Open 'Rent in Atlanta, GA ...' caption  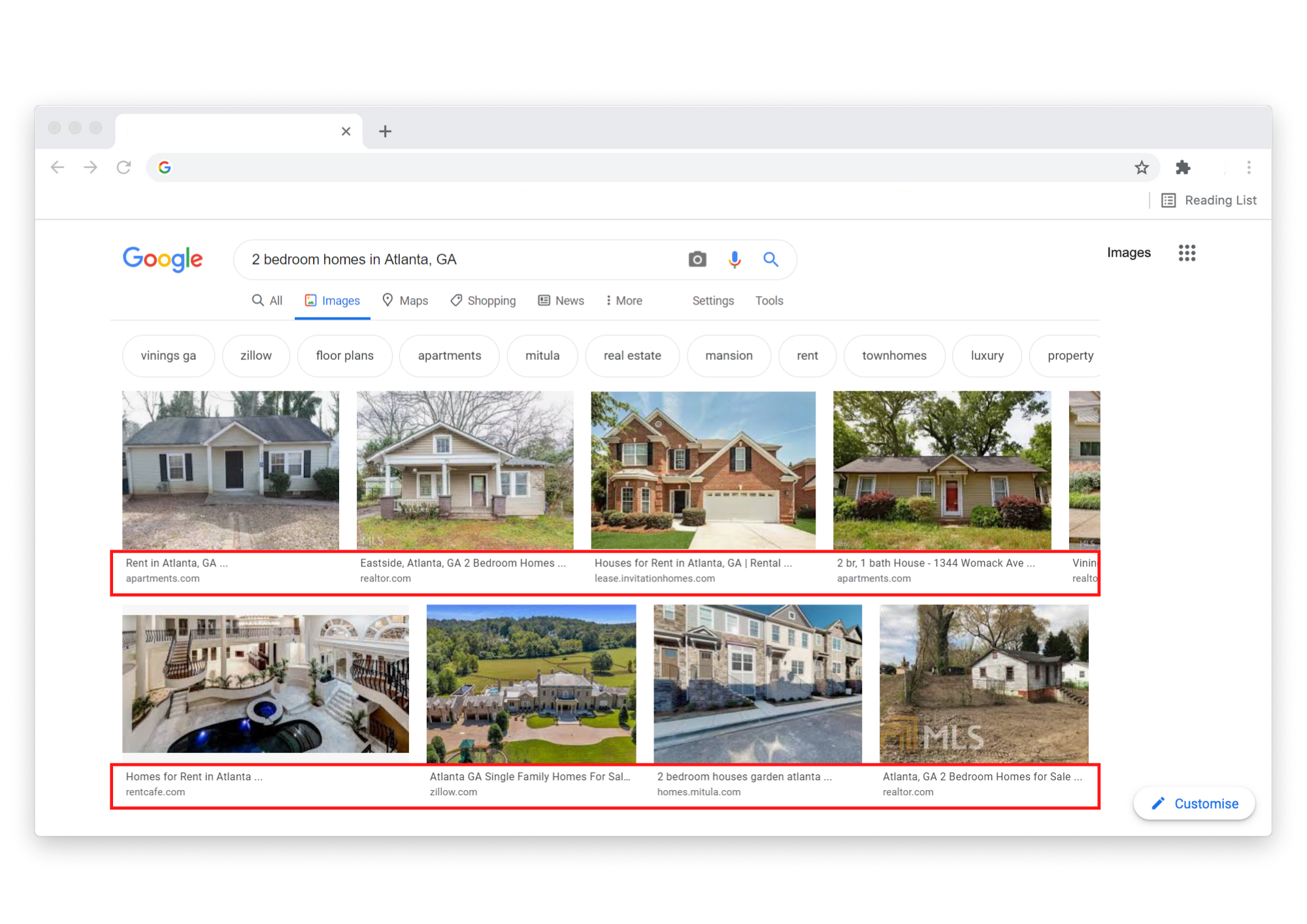177,563
